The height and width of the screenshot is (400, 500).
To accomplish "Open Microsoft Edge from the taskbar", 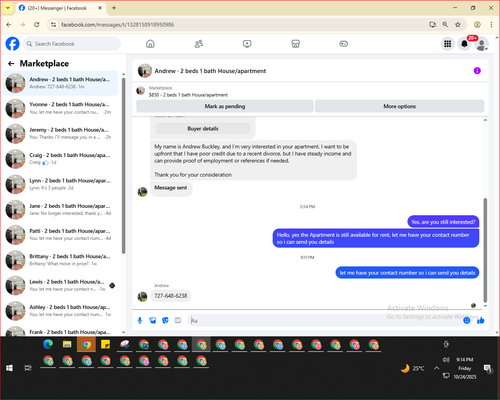I will tap(48, 344).
